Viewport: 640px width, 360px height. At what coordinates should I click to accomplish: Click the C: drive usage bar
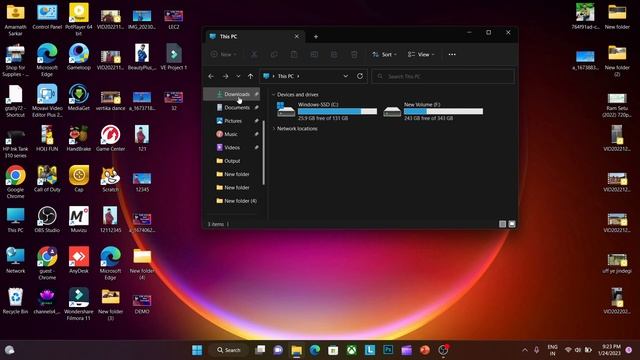(338, 111)
